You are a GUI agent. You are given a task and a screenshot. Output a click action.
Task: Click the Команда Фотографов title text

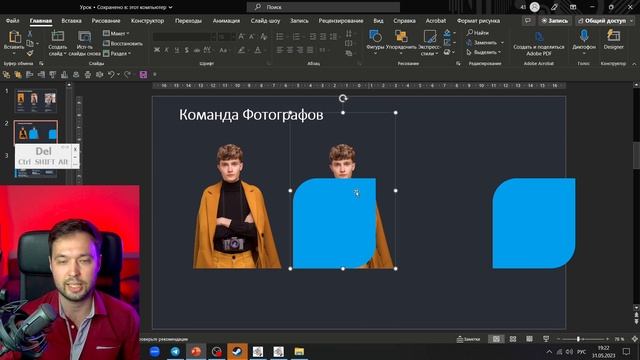pyautogui.click(x=251, y=115)
